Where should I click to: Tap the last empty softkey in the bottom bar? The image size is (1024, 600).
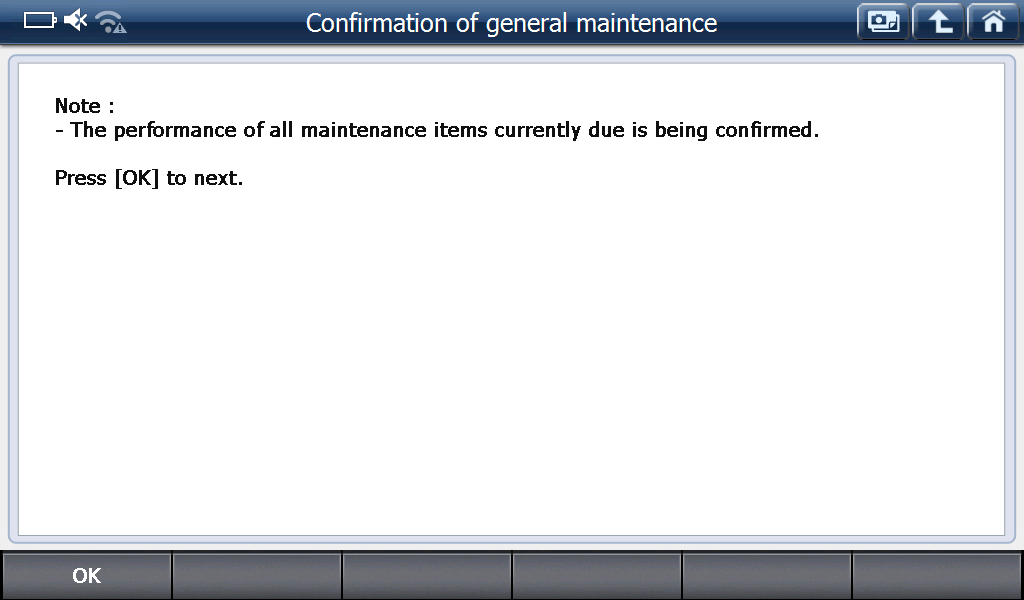937,575
